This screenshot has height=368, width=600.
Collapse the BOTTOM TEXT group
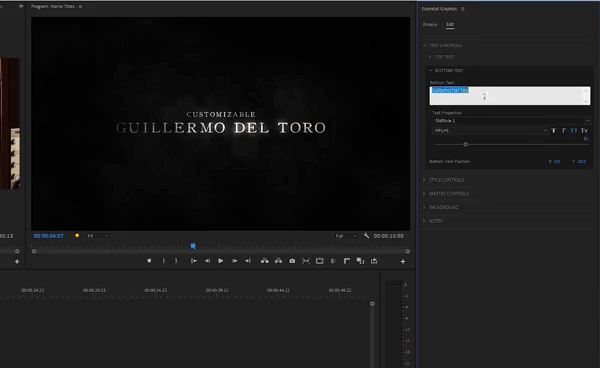click(430, 70)
